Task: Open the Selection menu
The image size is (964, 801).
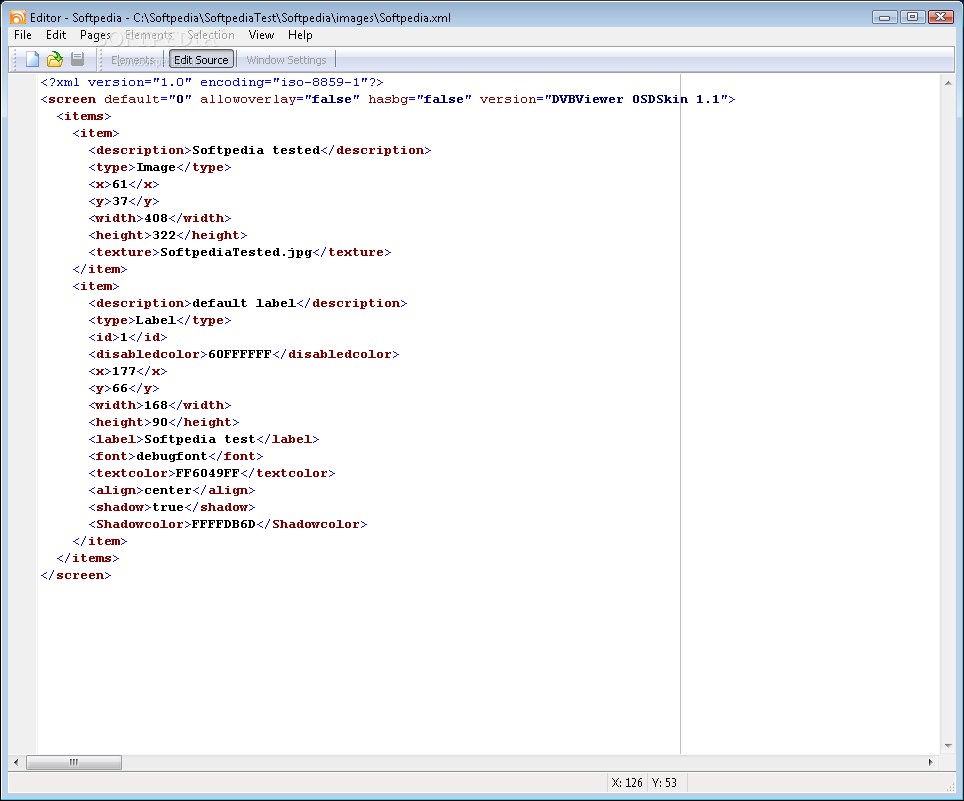Action: pos(211,35)
